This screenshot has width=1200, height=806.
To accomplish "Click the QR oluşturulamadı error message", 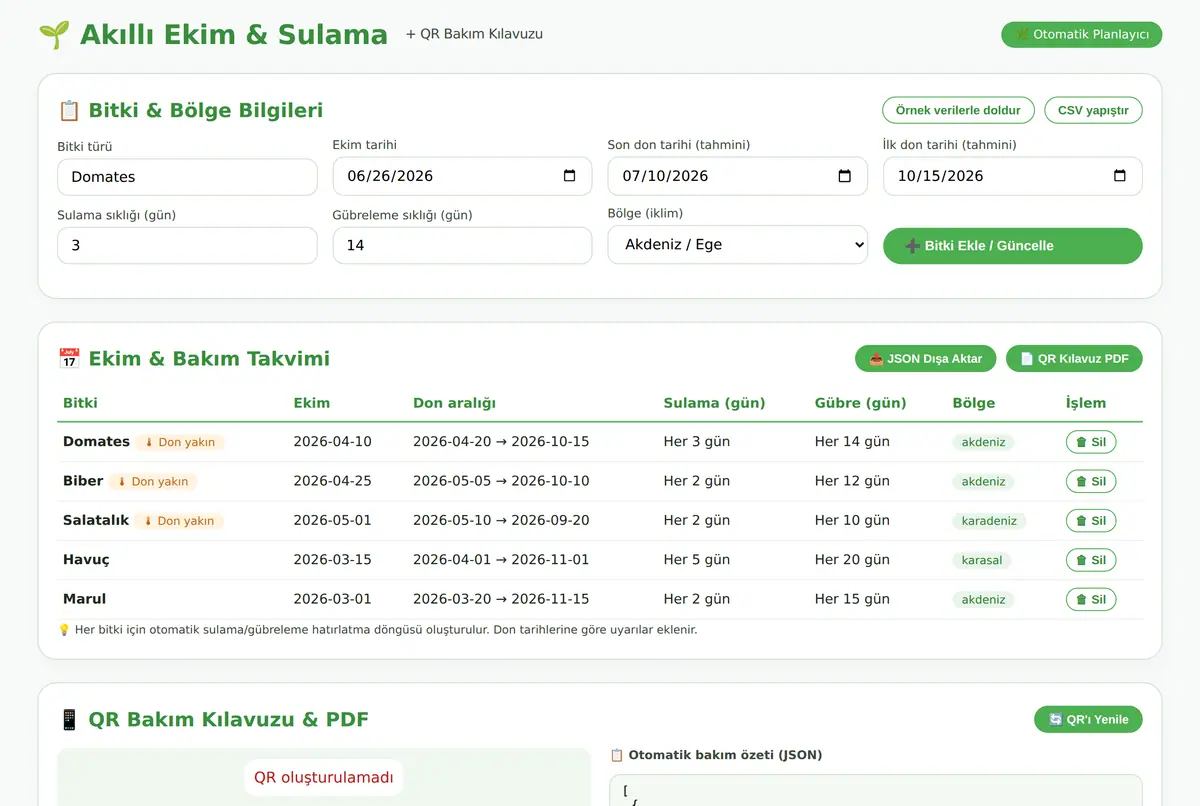I will point(324,778).
